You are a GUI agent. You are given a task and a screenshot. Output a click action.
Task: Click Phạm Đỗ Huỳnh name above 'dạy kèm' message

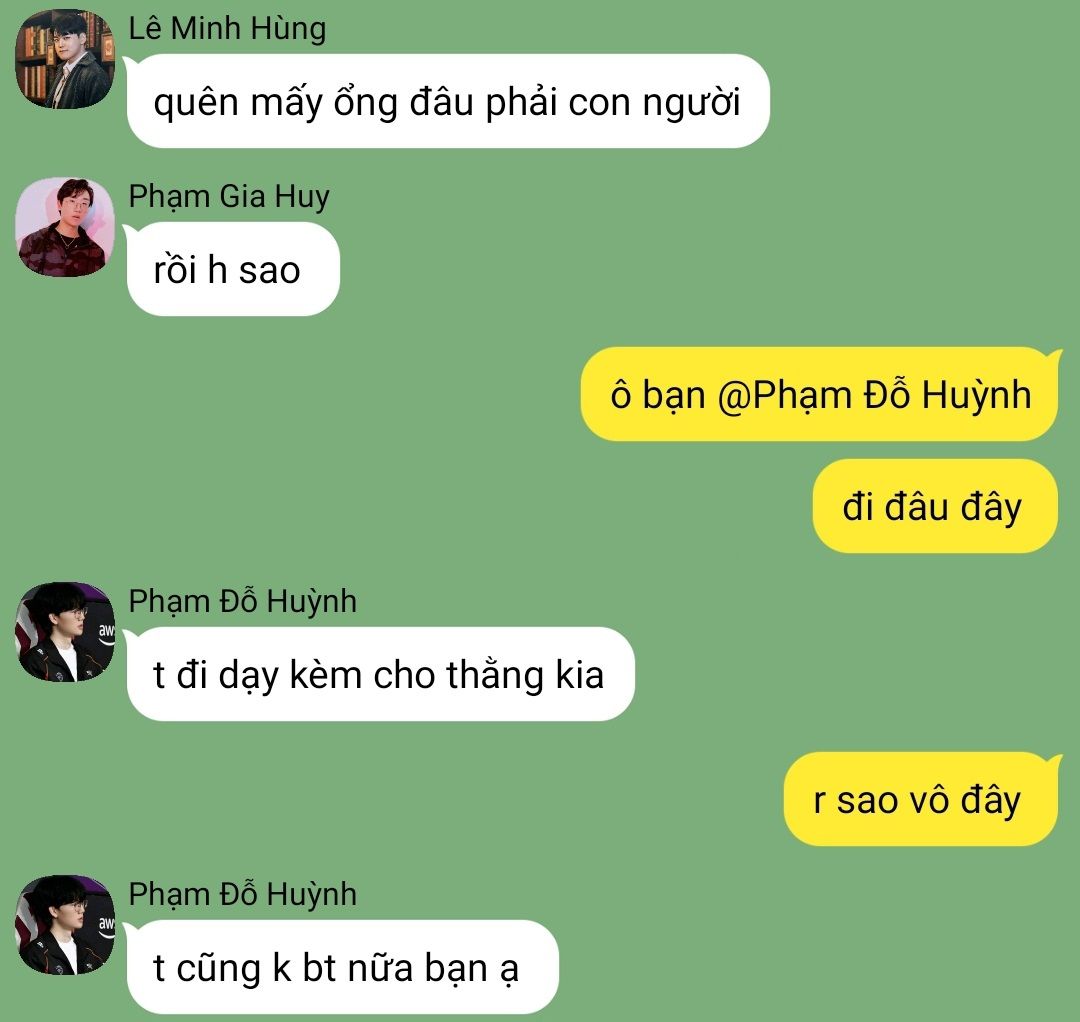[x=242, y=601]
